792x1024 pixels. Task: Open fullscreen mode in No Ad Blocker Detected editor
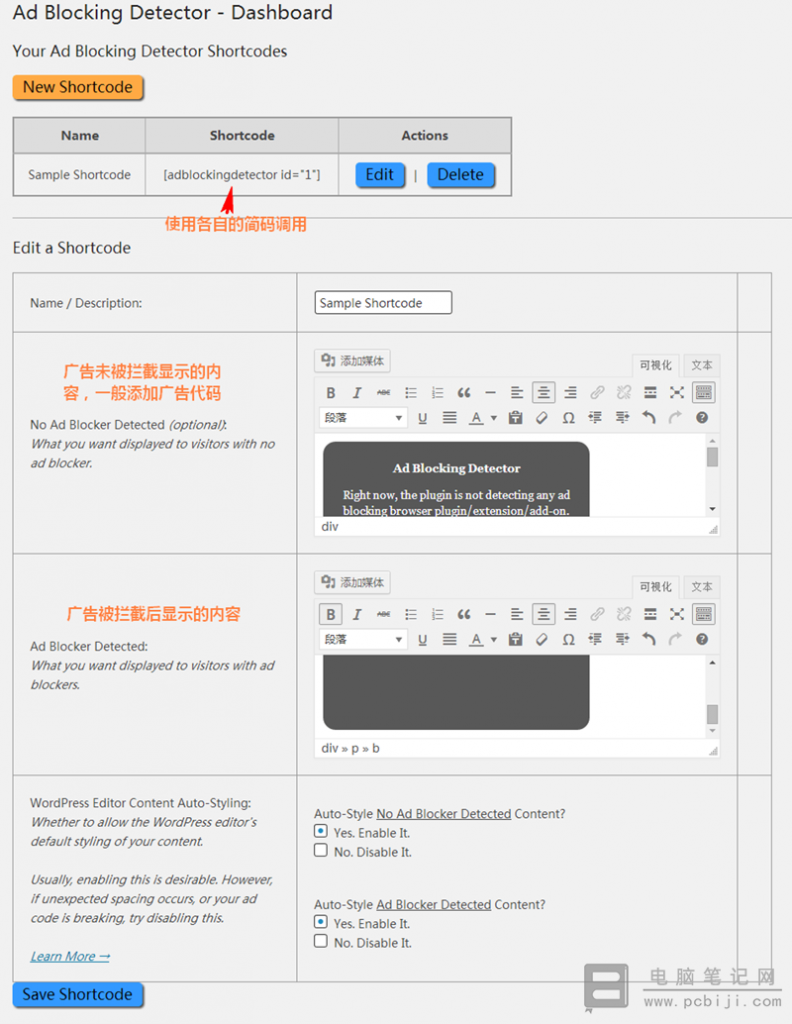click(x=677, y=392)
